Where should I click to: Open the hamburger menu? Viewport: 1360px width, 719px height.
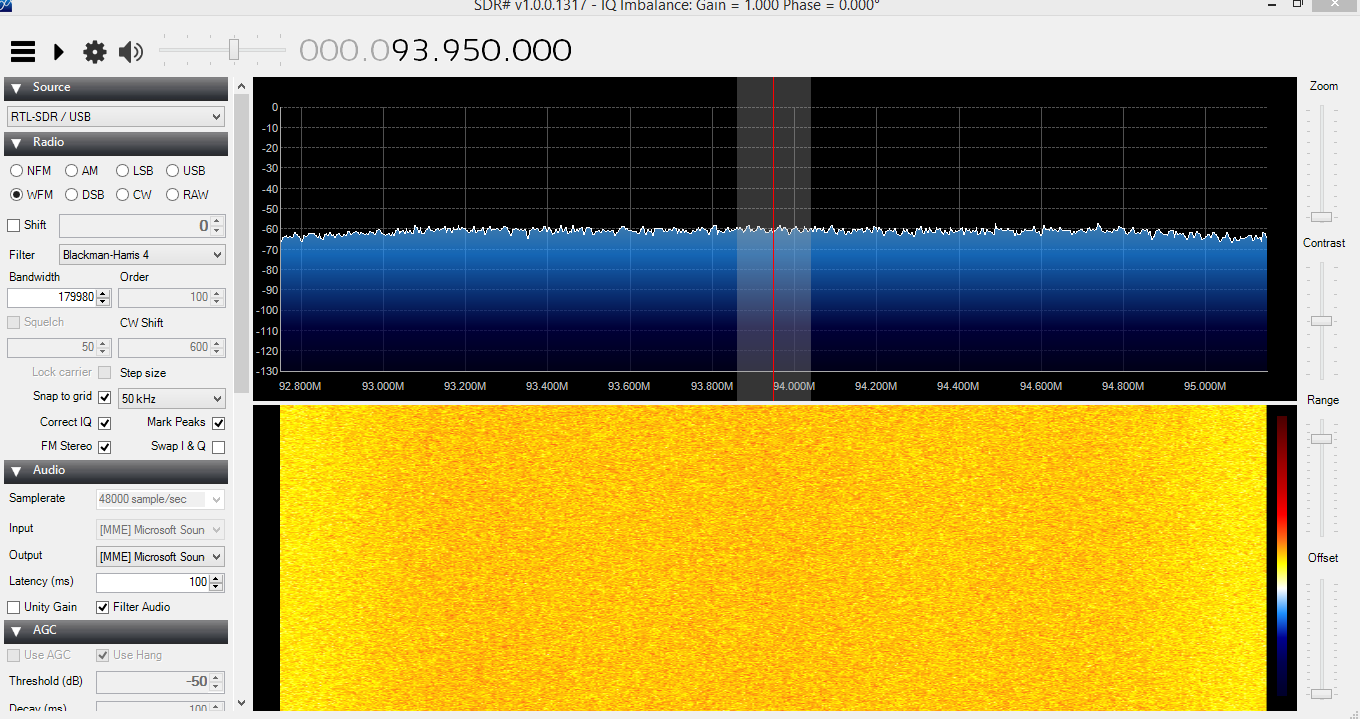pyautogui.click(x=22, y=52)
